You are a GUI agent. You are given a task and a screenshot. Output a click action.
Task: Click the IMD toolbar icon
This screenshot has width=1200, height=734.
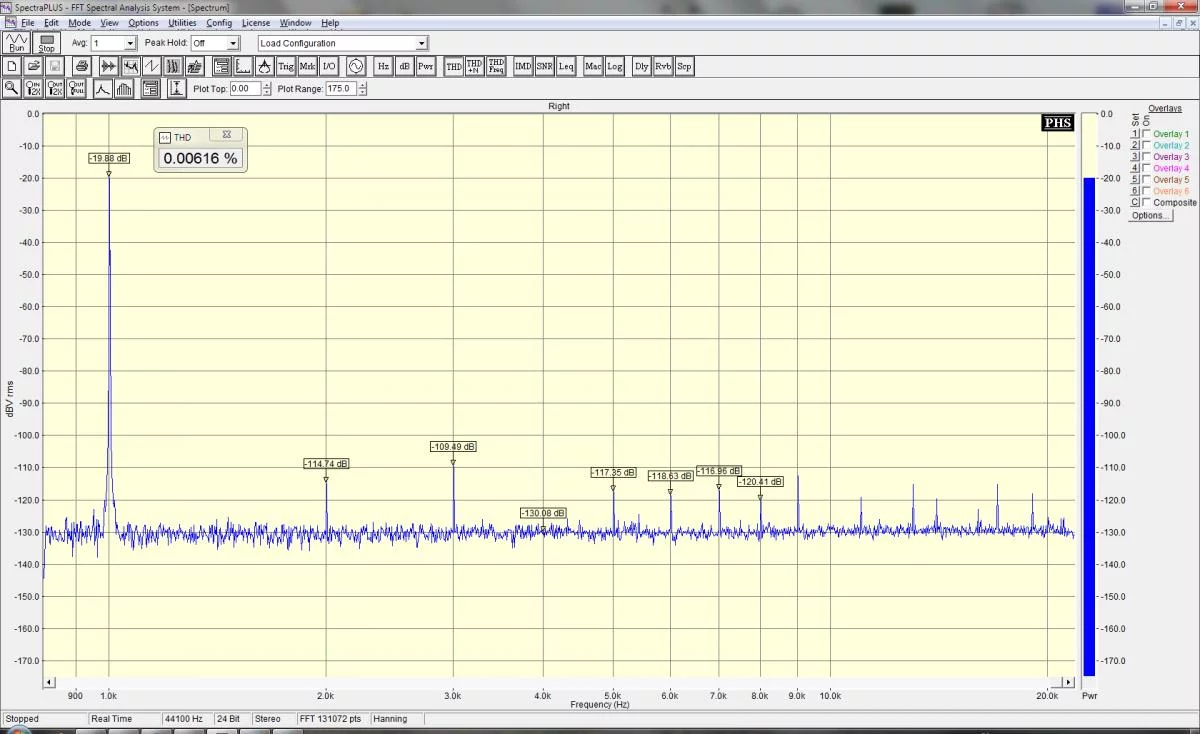(x=523, y=66)
